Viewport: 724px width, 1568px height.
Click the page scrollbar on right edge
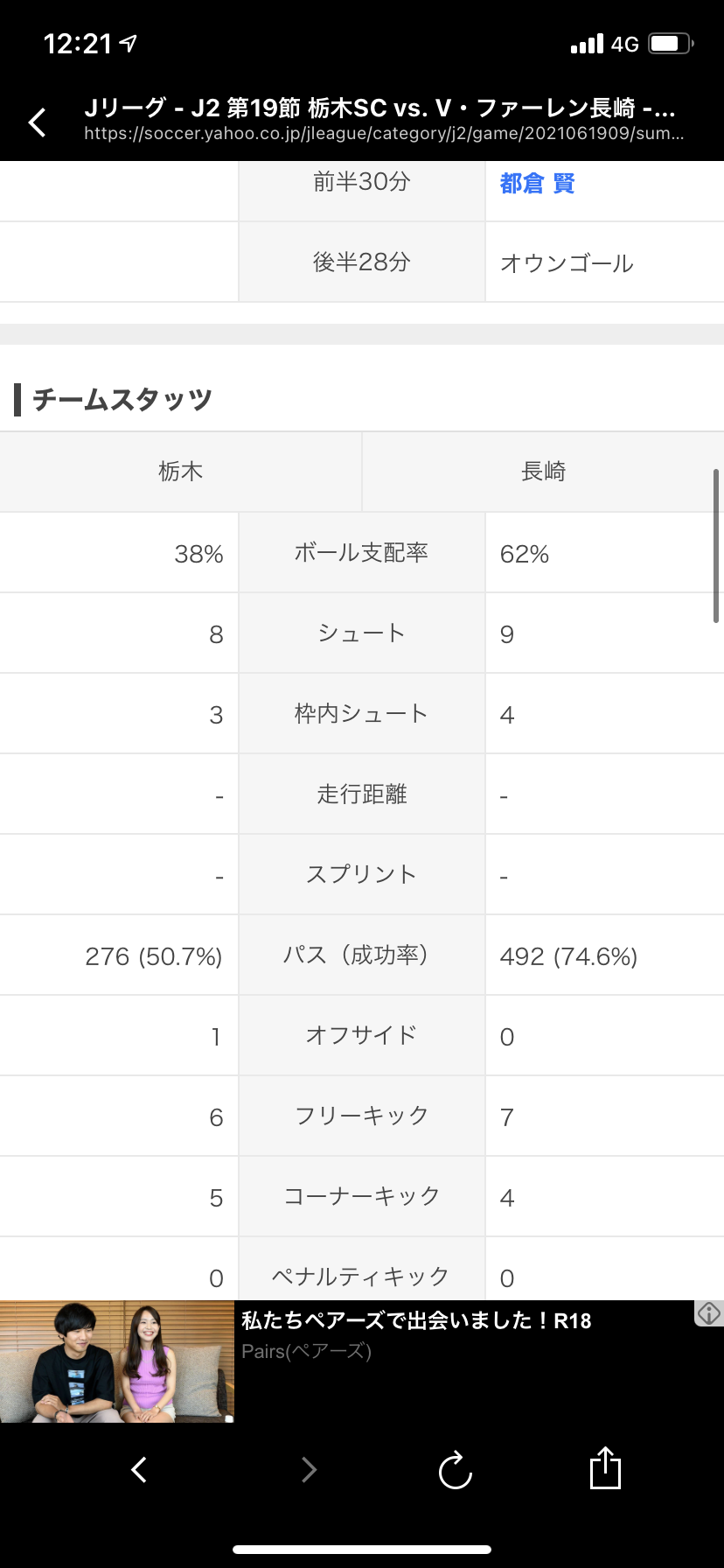click(716, 546)
